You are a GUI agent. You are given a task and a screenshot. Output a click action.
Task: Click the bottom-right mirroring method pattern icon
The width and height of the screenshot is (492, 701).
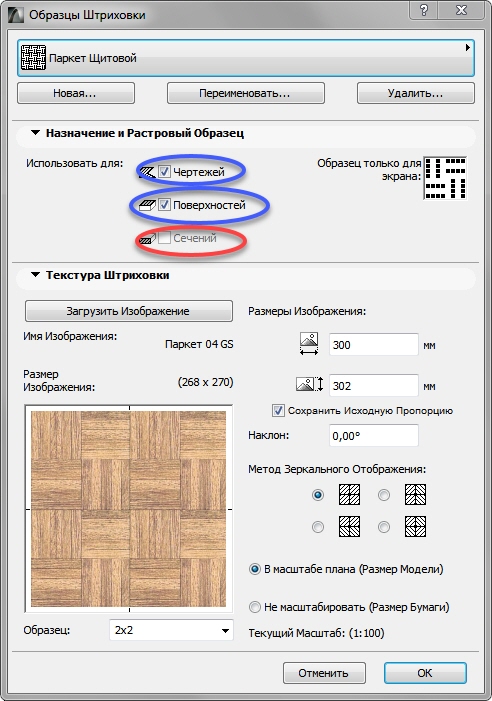pos(415,526)
